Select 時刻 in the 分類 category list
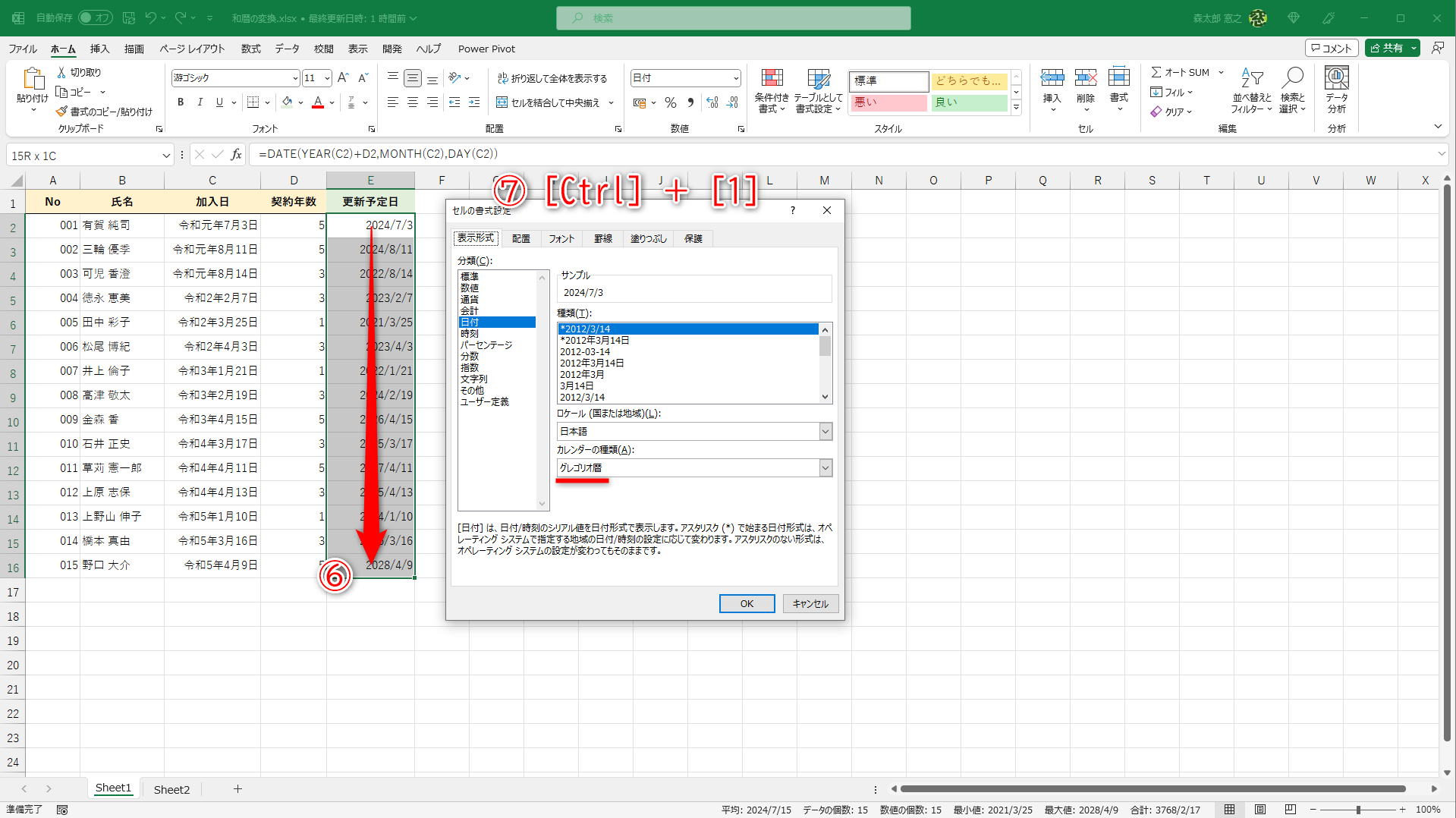1456x818 pixels. coord(470,333)
